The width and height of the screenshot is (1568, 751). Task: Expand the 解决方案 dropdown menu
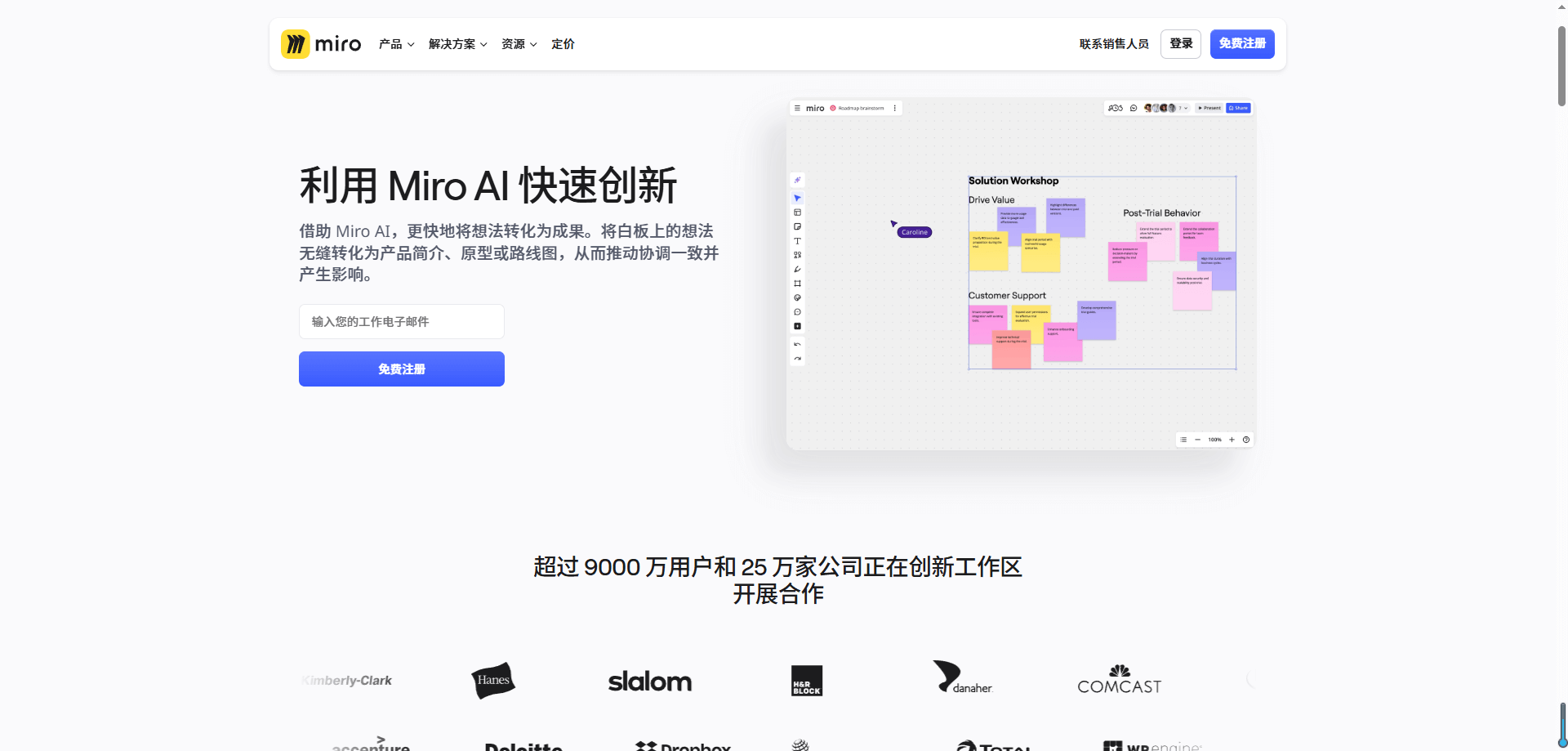pos(457,44)
